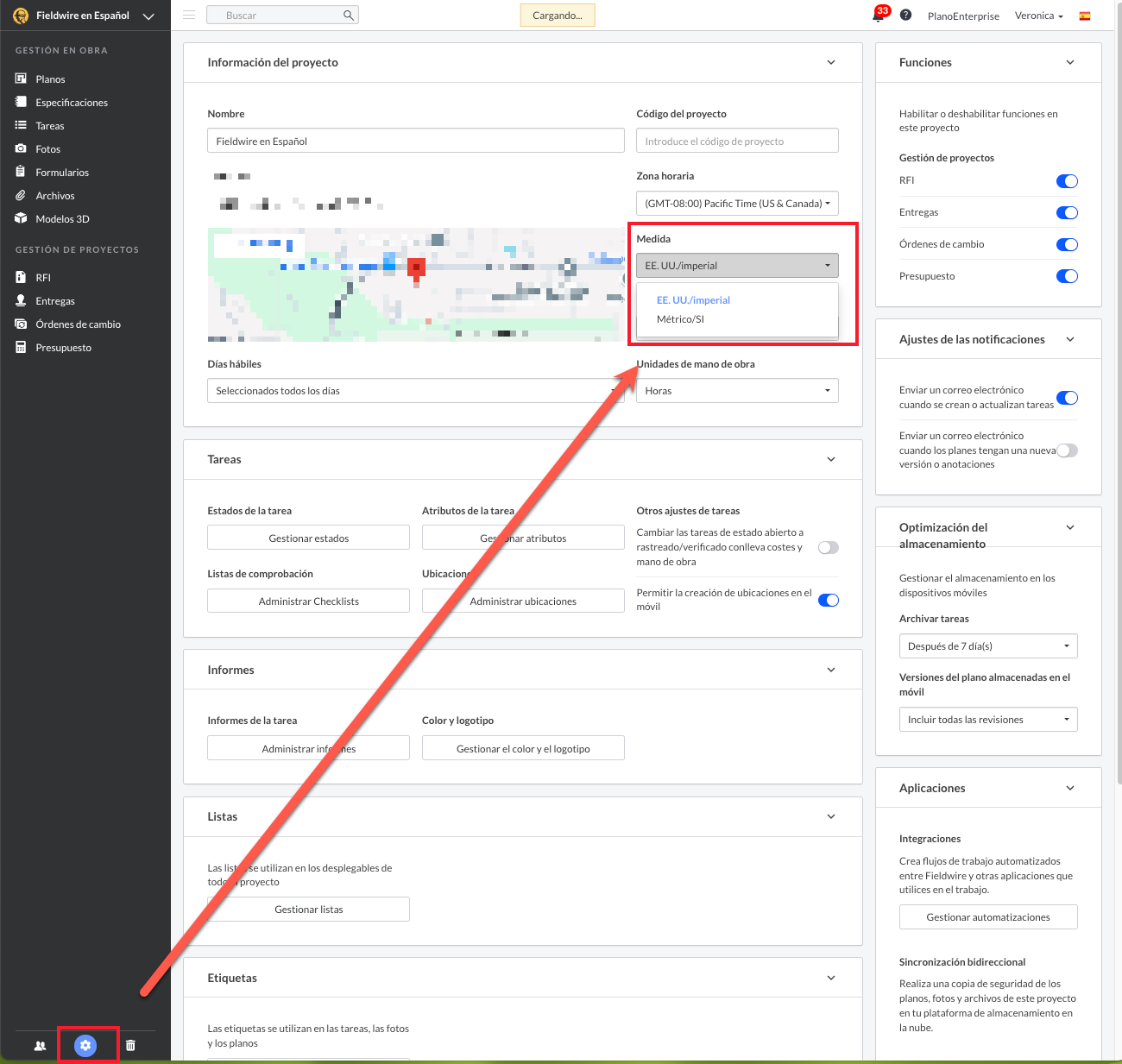The image size is (1122, 1064).
Task: Click the search magnifier icon
Action: click(x=348, y=15)
